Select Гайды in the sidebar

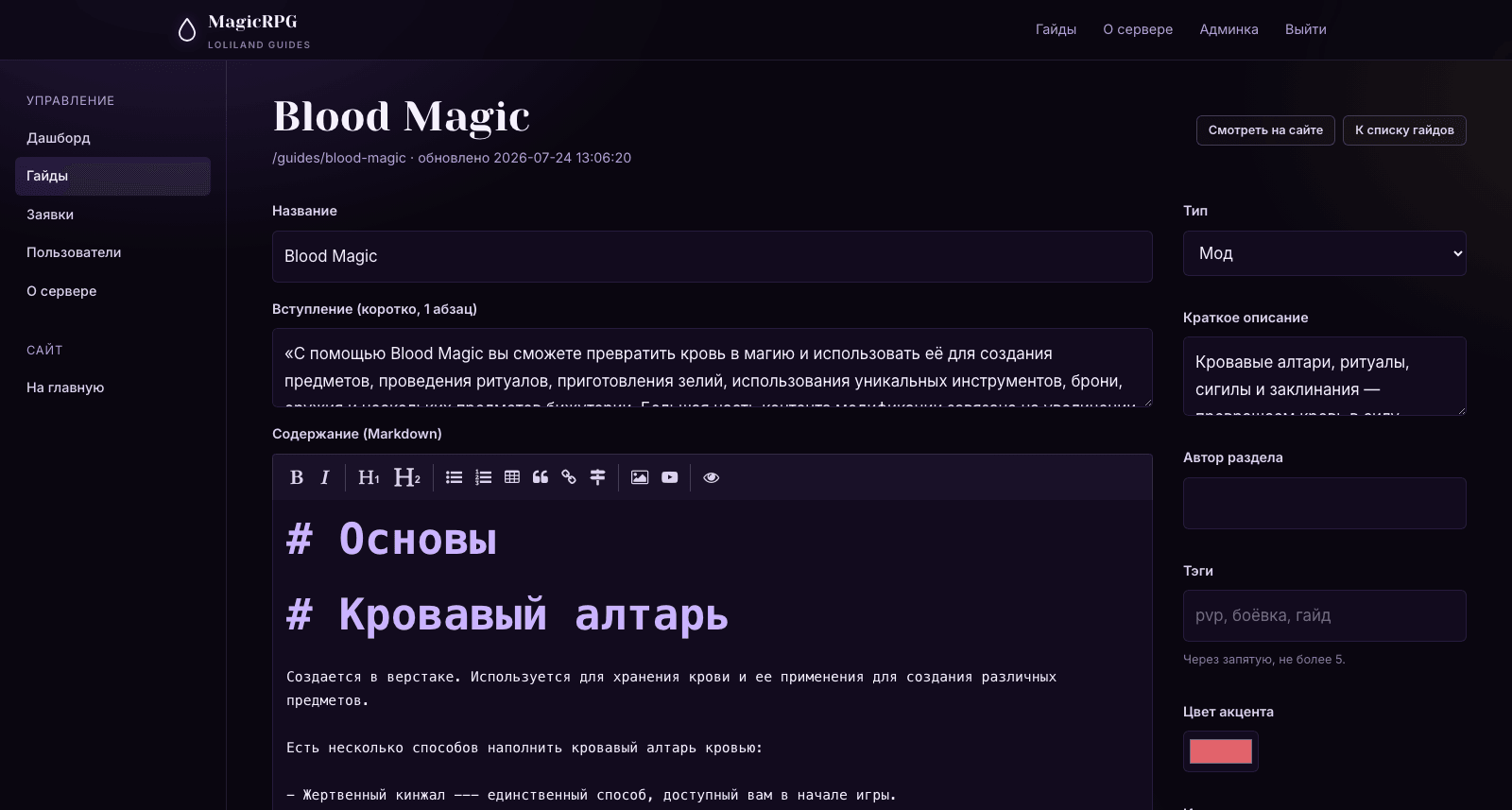tap(112, 176)
